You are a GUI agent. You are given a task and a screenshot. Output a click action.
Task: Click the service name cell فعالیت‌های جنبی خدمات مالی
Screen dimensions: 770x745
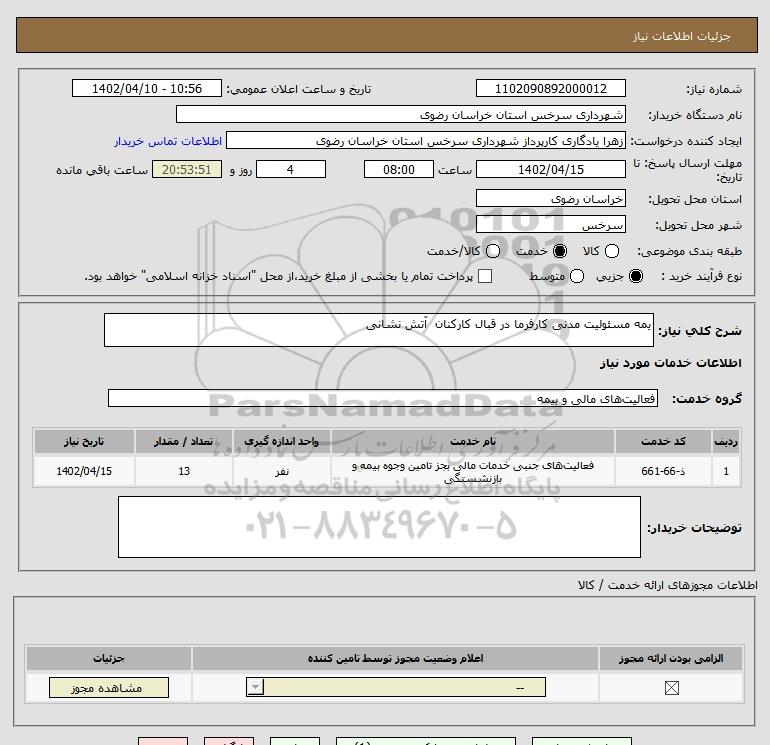[473, 471]
